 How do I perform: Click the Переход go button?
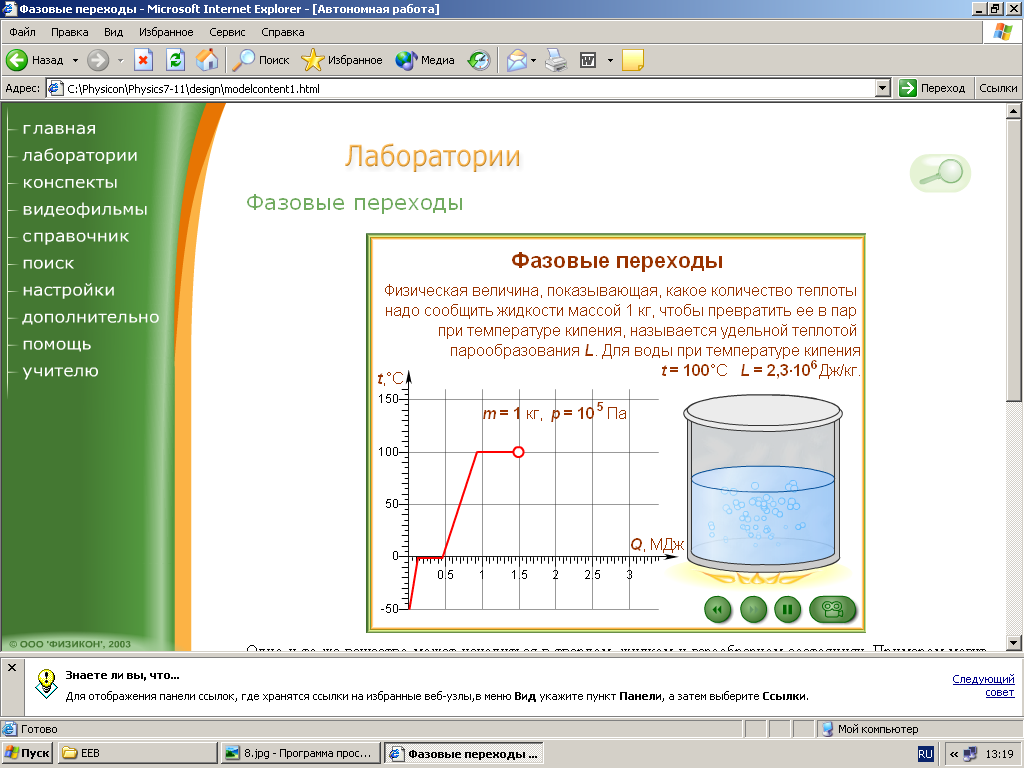(x=932, y=88)
